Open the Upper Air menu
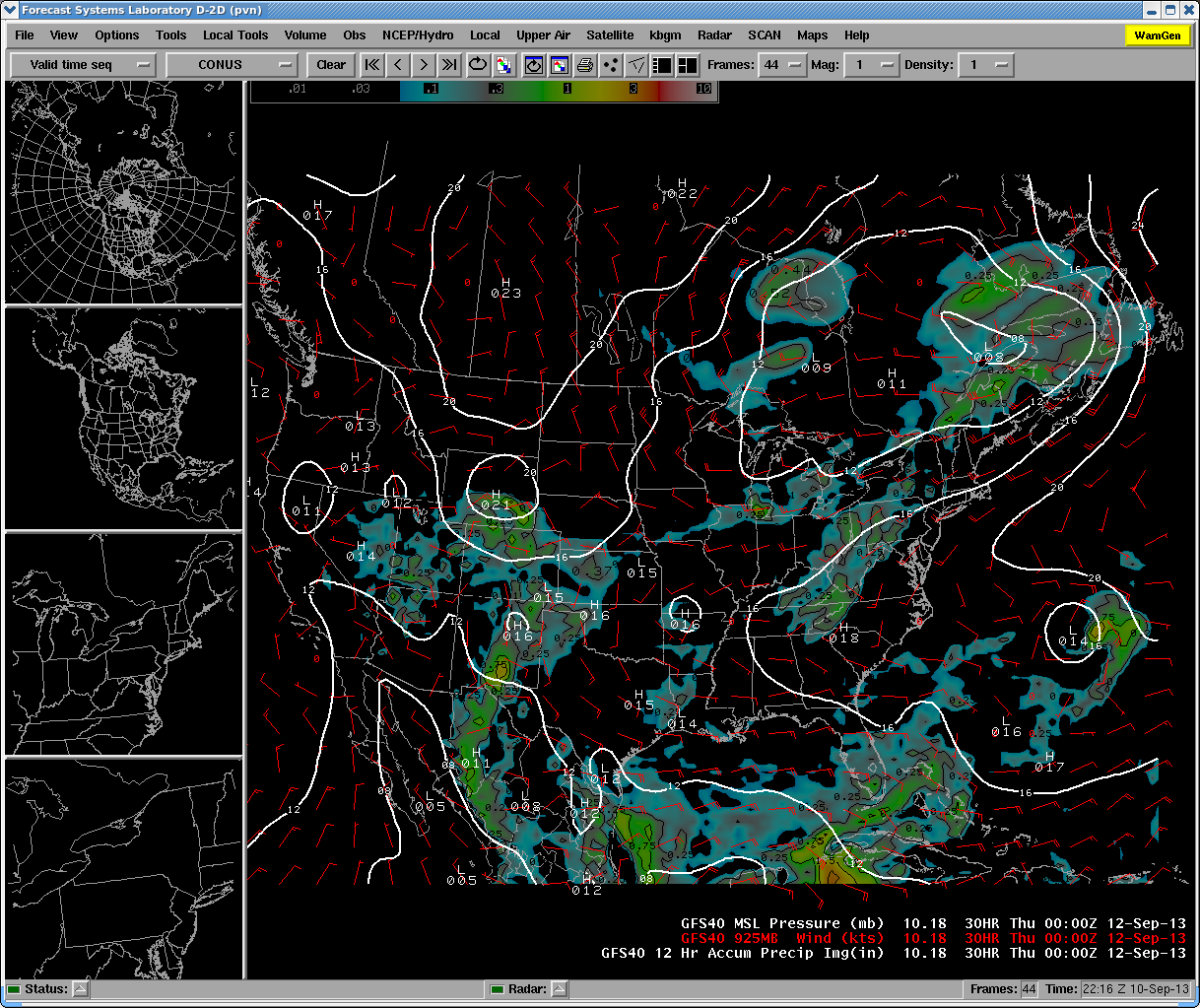The height and width of the screenshot is (1008, 1200). pos(543,35)
